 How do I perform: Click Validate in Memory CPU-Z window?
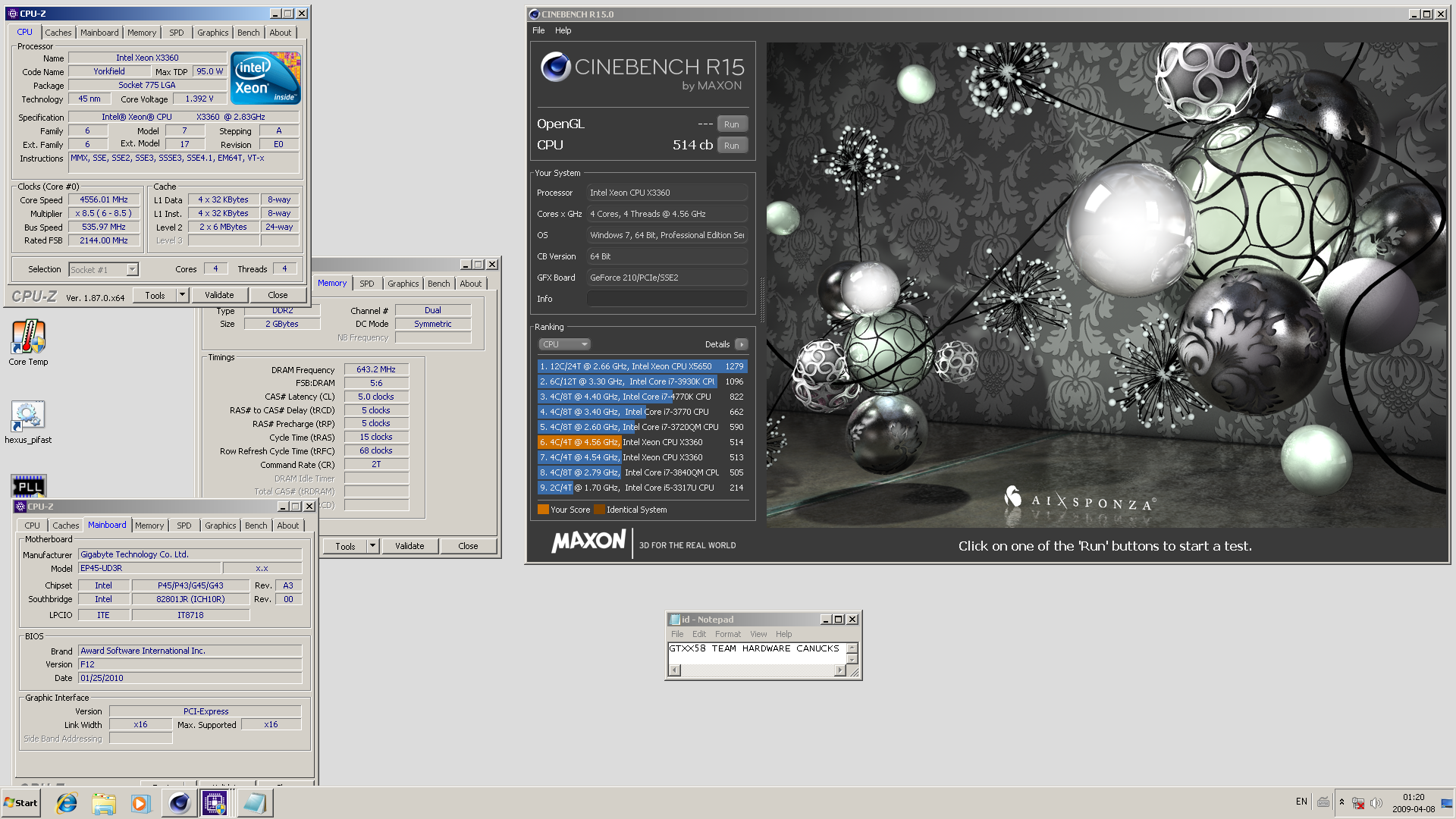tap(409, 546)
